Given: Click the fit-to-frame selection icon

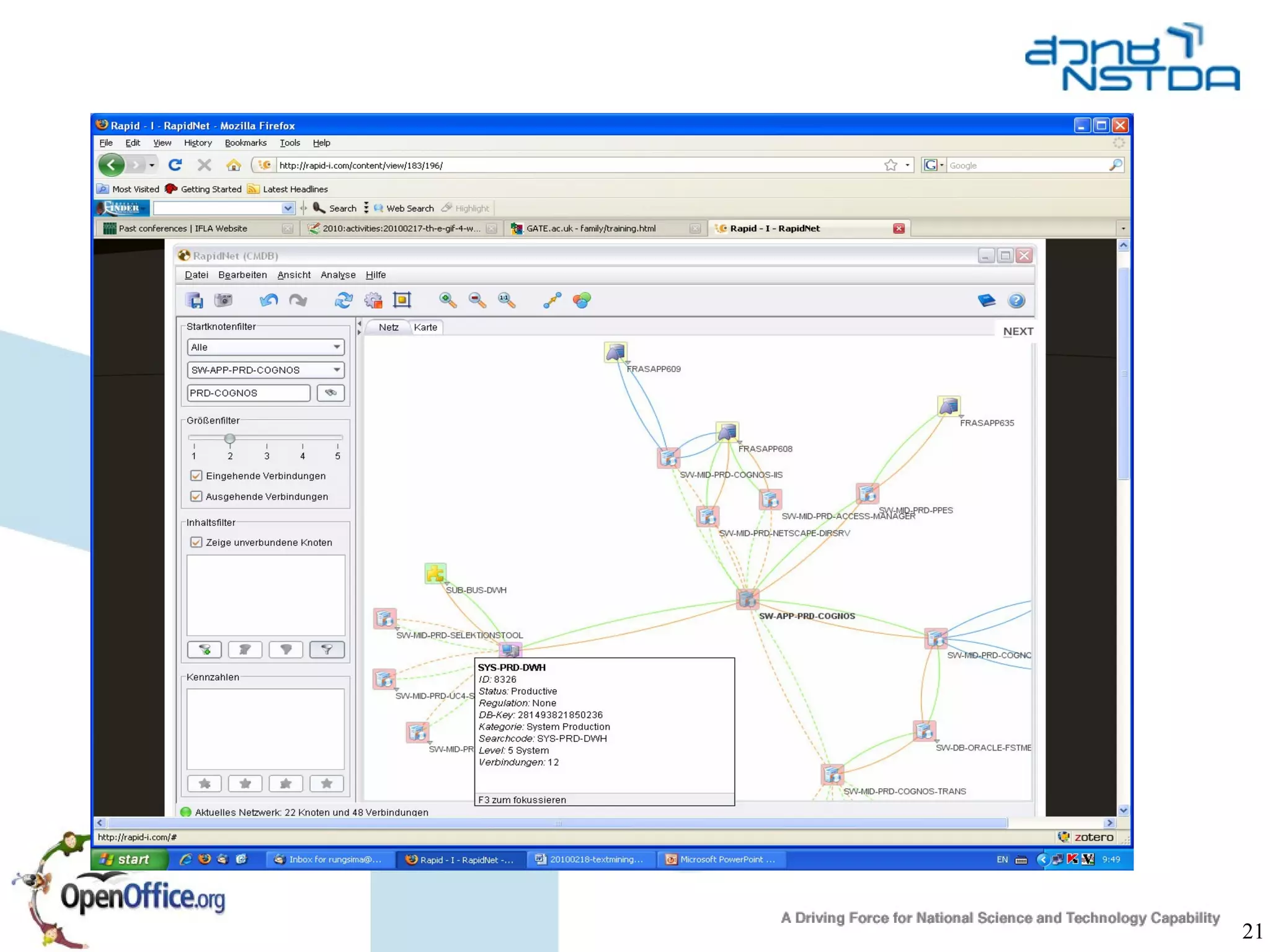Looking at the screenshot, I should point(402,301).
